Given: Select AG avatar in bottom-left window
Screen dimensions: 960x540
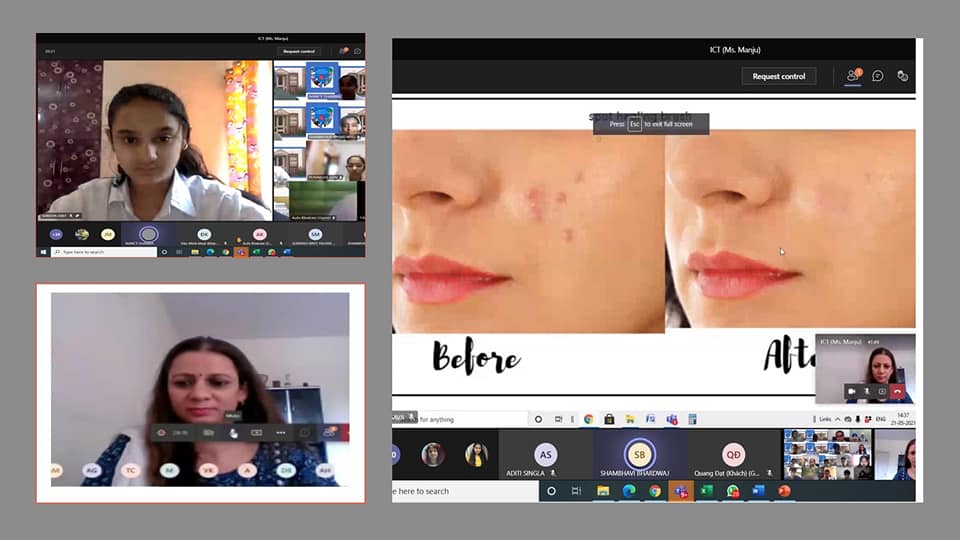Looking at the screenshot, I should (92, 470).
